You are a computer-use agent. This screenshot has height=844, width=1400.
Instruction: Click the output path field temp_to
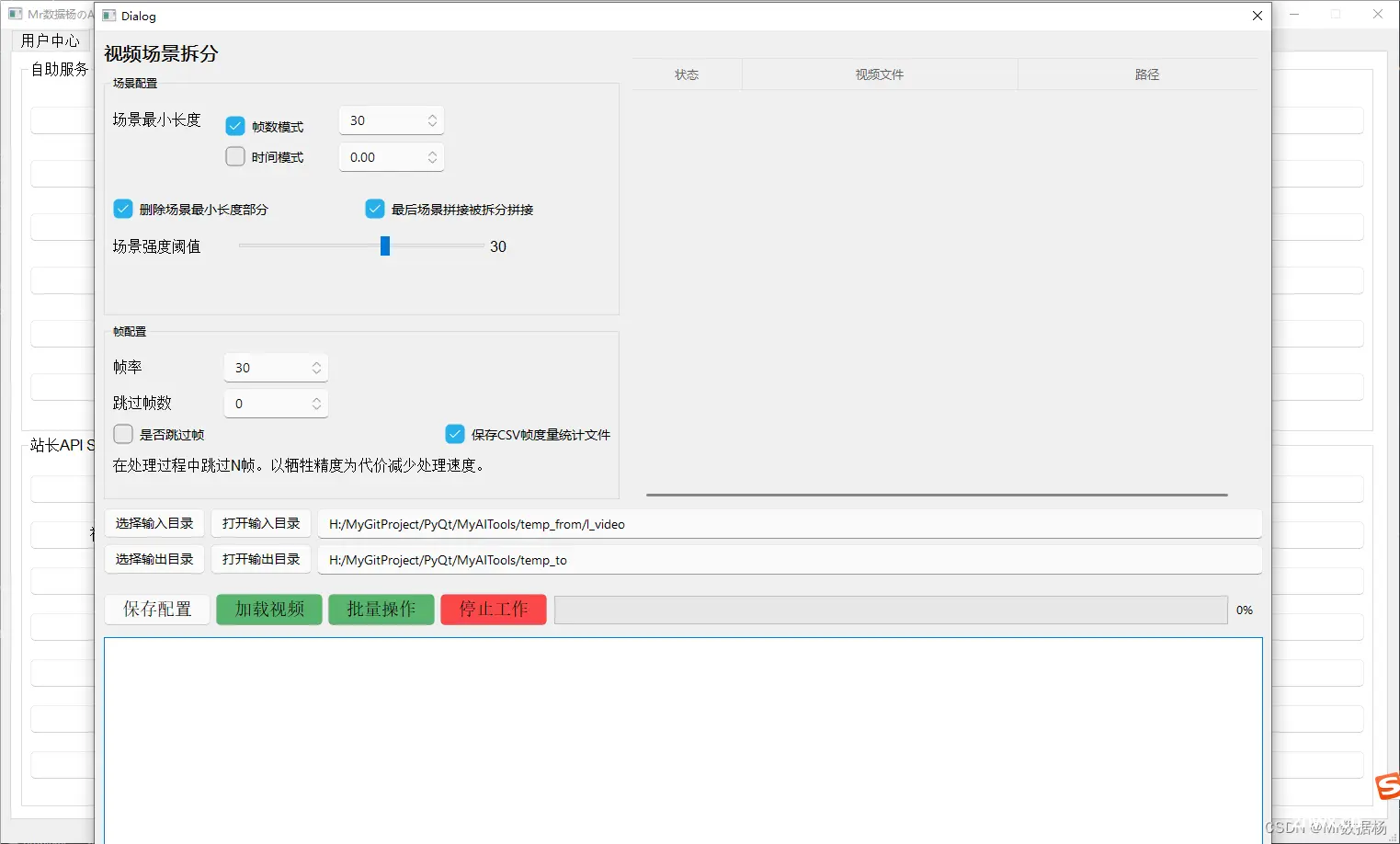click(x=790, y=560)
